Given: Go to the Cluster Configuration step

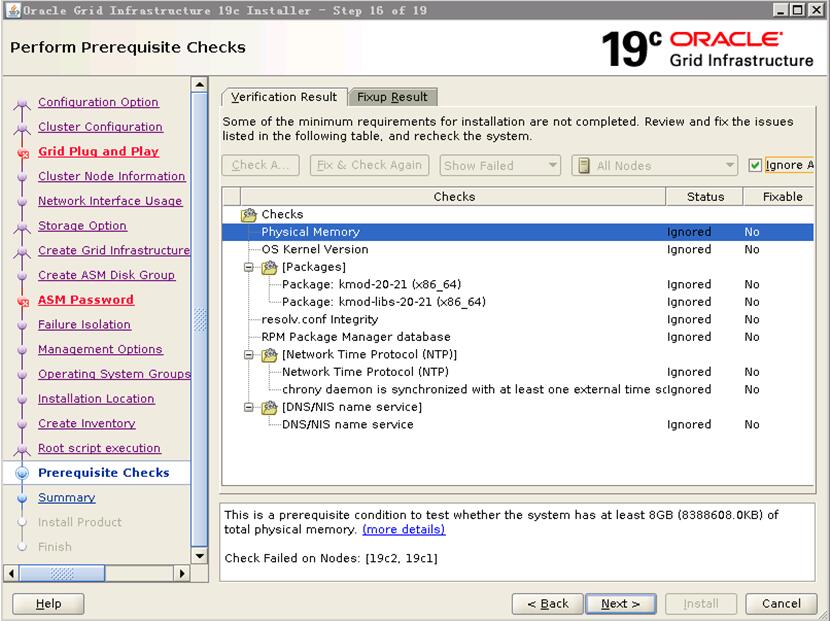Looking at the screenshot, I should [x=100, y=127].
